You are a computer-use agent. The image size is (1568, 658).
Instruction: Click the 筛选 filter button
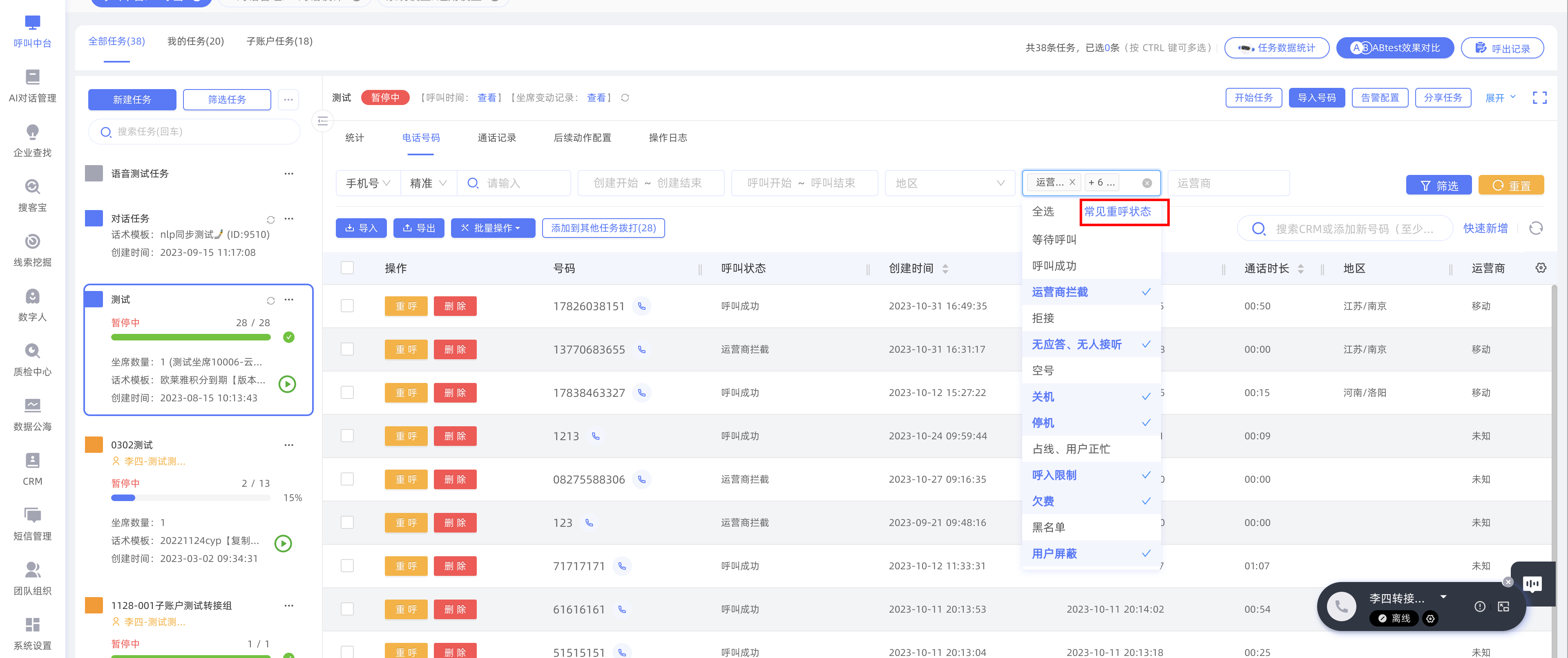1438,186
